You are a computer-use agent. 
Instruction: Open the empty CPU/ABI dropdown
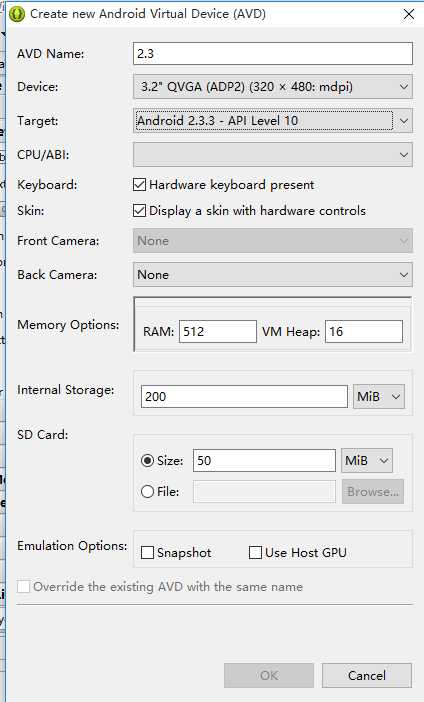[273, 154]
